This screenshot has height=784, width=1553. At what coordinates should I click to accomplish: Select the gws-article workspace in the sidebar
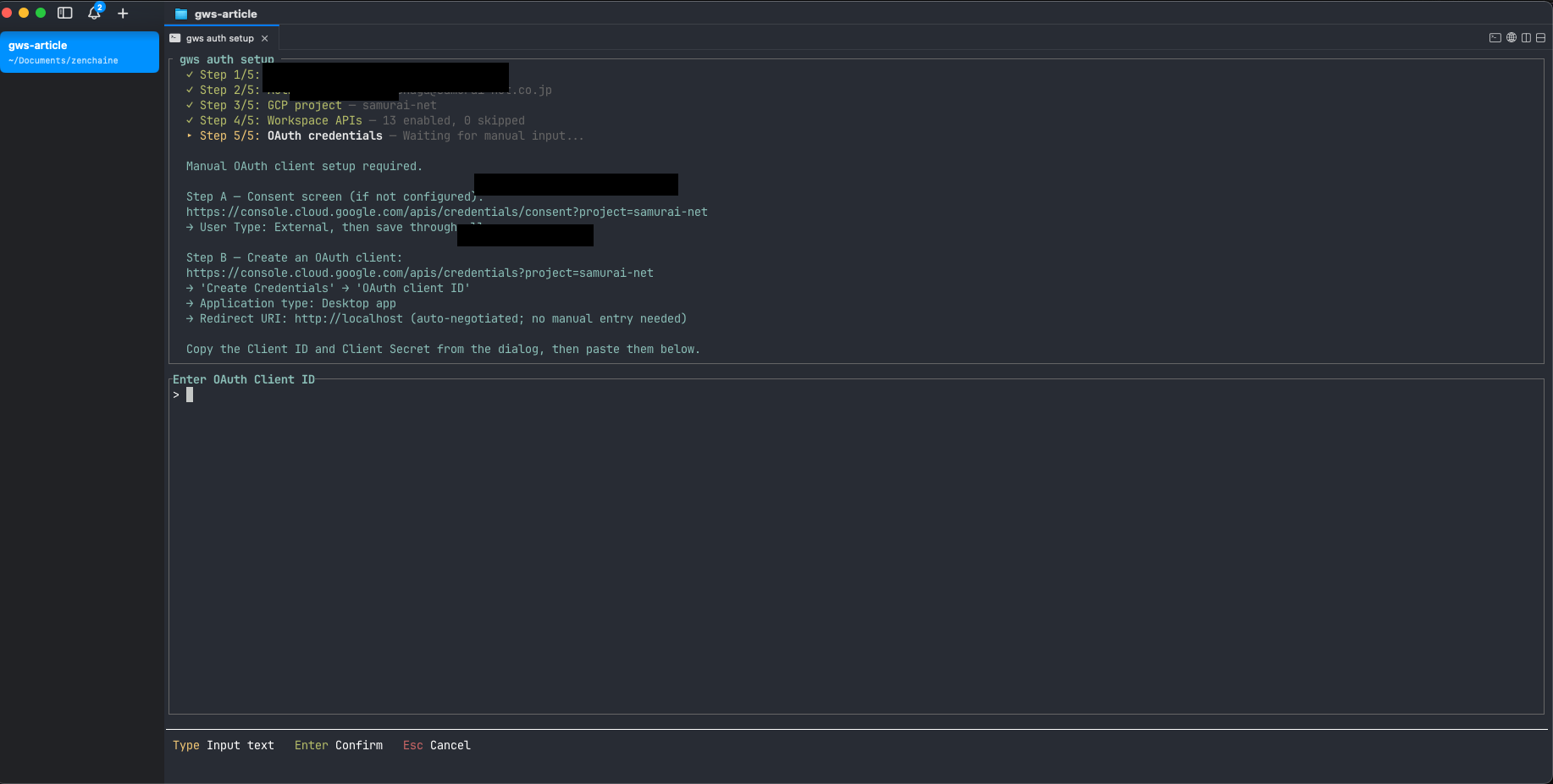pyautogui.click(x=79, y=52)
